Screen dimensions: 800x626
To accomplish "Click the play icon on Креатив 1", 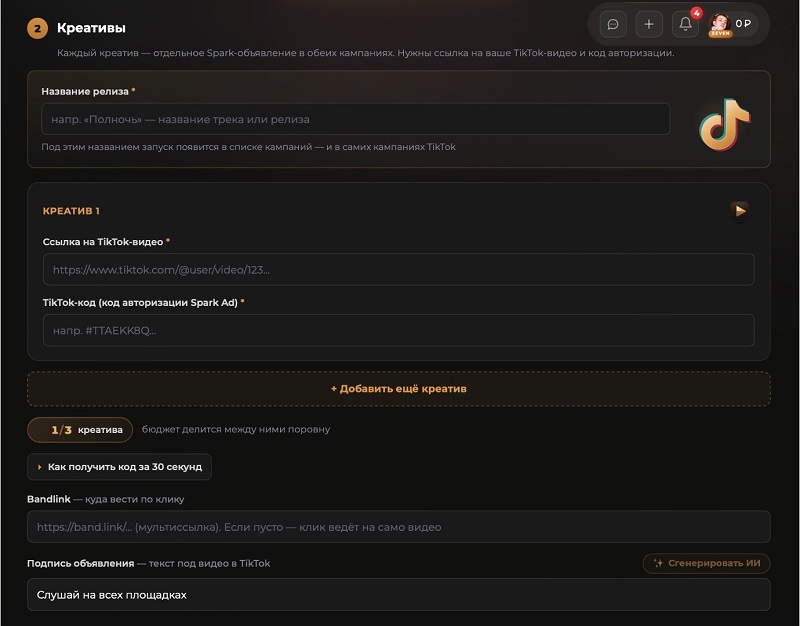I will 740,211.
